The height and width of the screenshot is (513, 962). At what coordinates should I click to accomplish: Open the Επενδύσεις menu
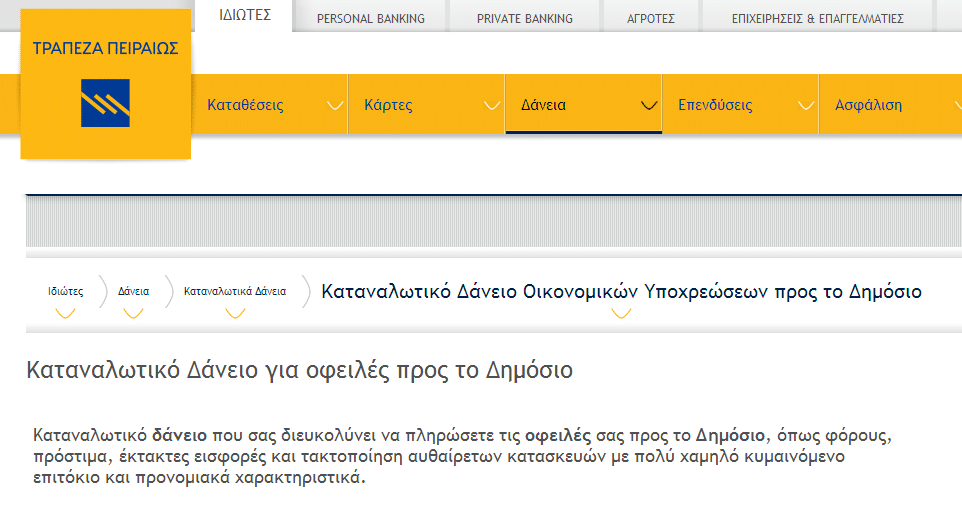[715, 105]
